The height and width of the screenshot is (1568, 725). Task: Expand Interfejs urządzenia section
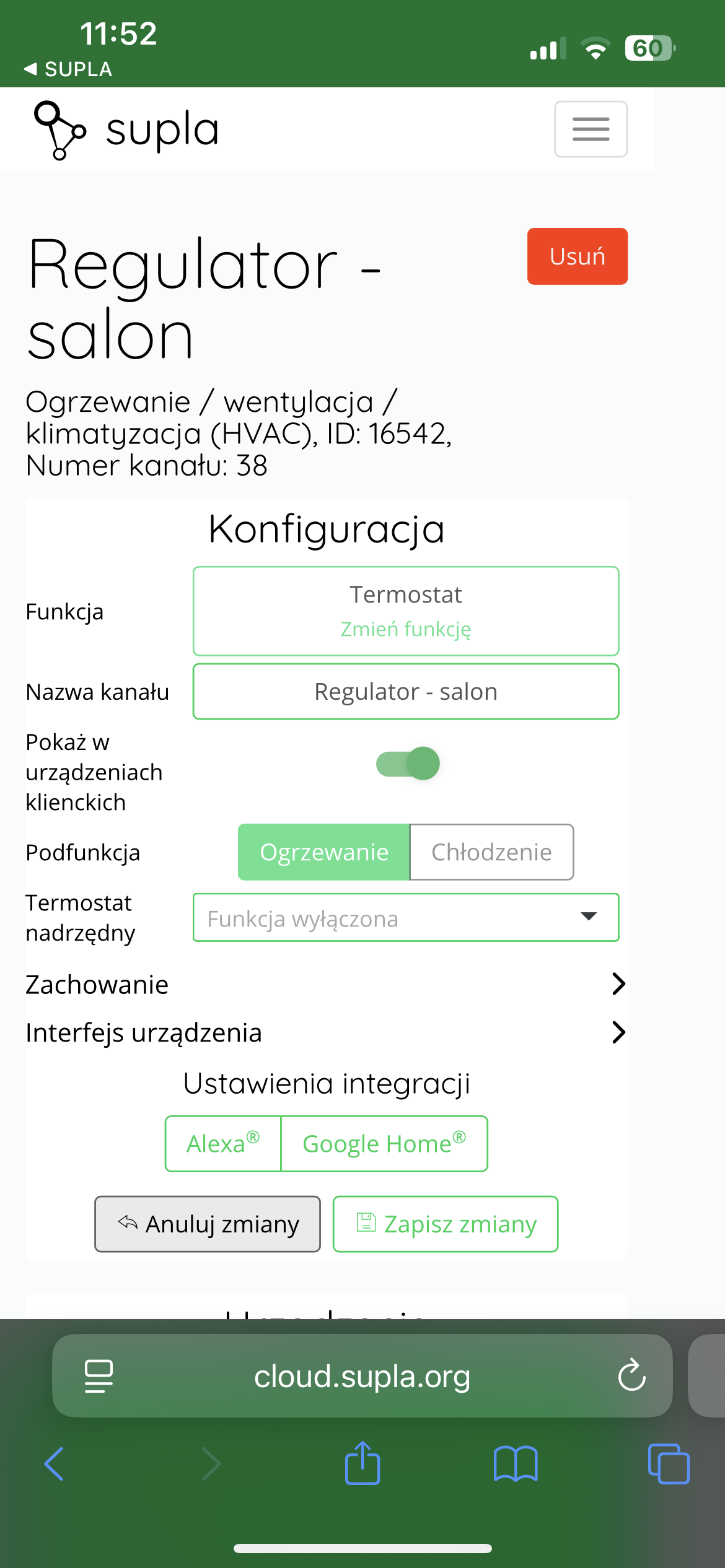326,1032
